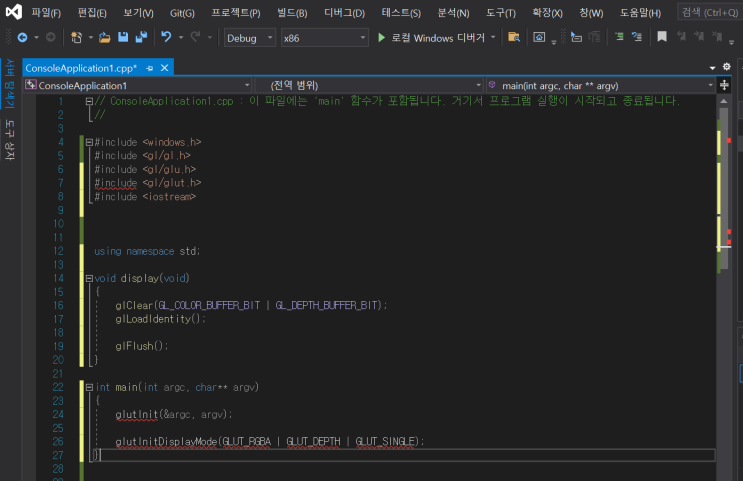Image resolution: width=743 pixels, height=481 pixels.
Task: Click the 검색 (Ctrl+Q) search box
Action: 710,12
